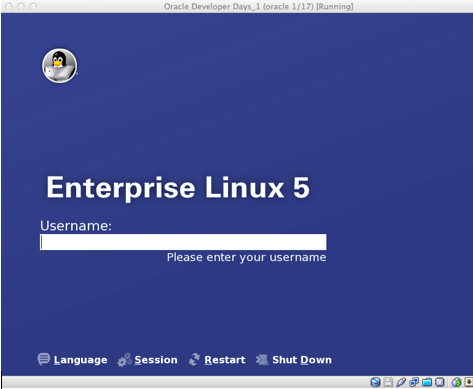Open the Language menu
Screen dimensions: 473x389
[x=80, y=360]
